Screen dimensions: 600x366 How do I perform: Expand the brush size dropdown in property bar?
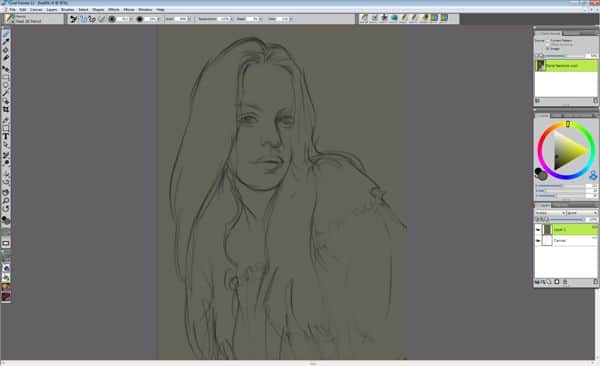point(131,19)
